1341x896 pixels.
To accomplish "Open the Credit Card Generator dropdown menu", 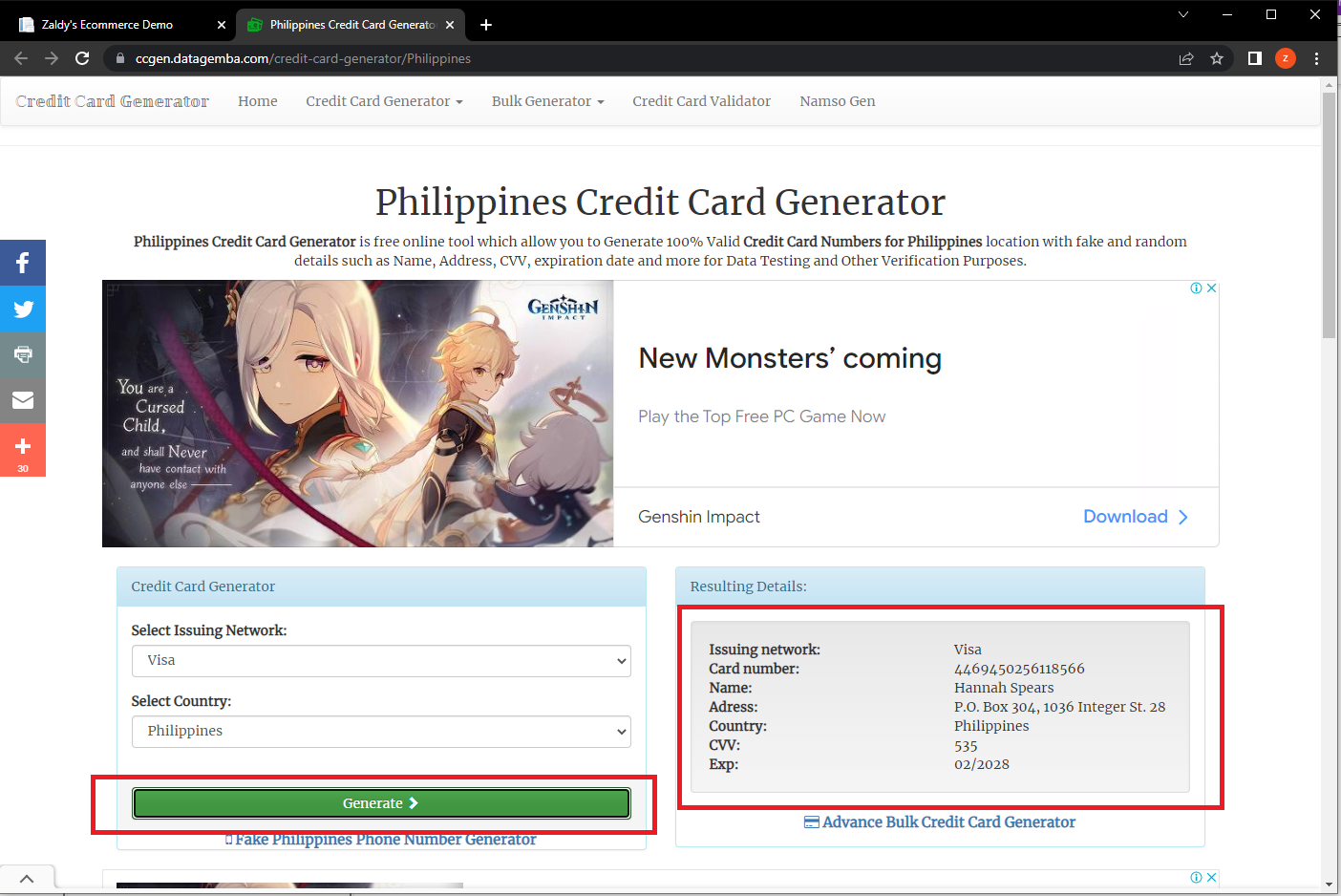I will [384, 100].
